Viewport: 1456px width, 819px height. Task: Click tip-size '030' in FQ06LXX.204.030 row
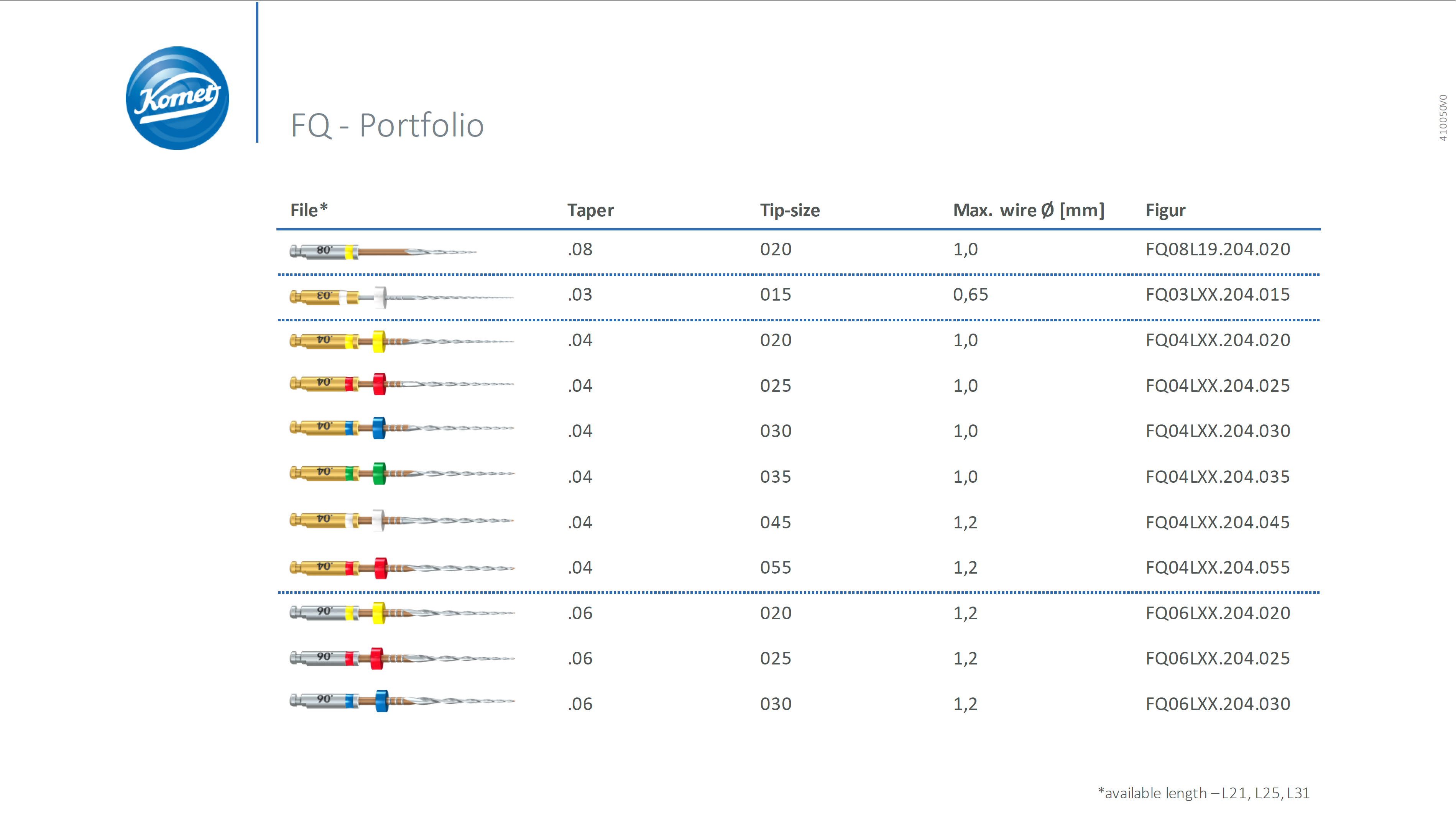coord(776,704)
